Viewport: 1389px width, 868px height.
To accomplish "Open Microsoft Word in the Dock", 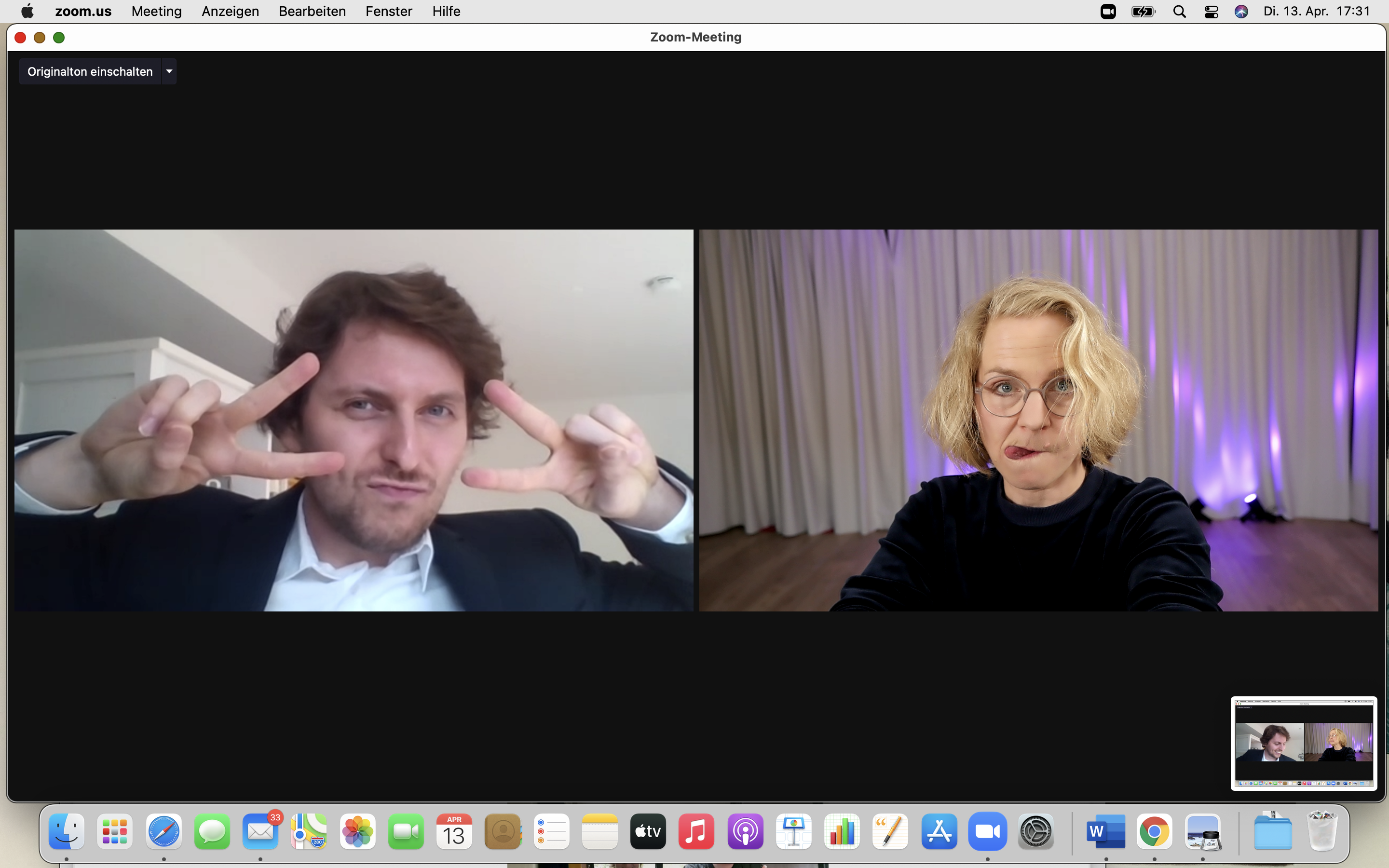I will 1105,831.
